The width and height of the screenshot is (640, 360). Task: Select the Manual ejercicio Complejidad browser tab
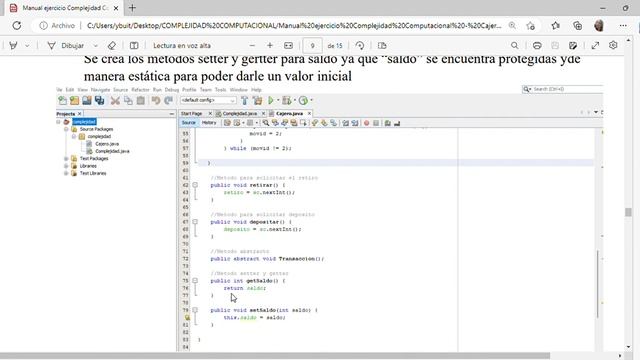click(64, 8)
